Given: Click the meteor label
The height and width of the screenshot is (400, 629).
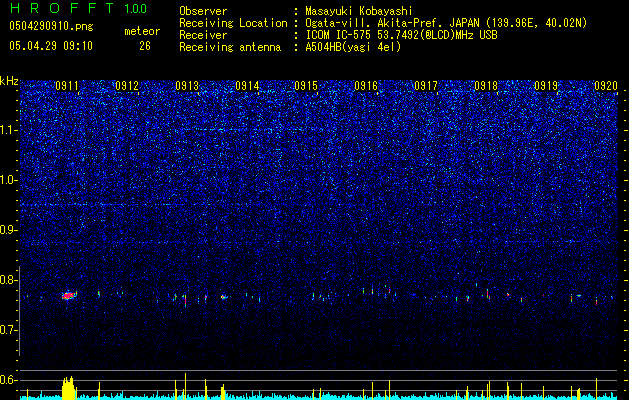Looking at the screenshot, I should 142,31.
